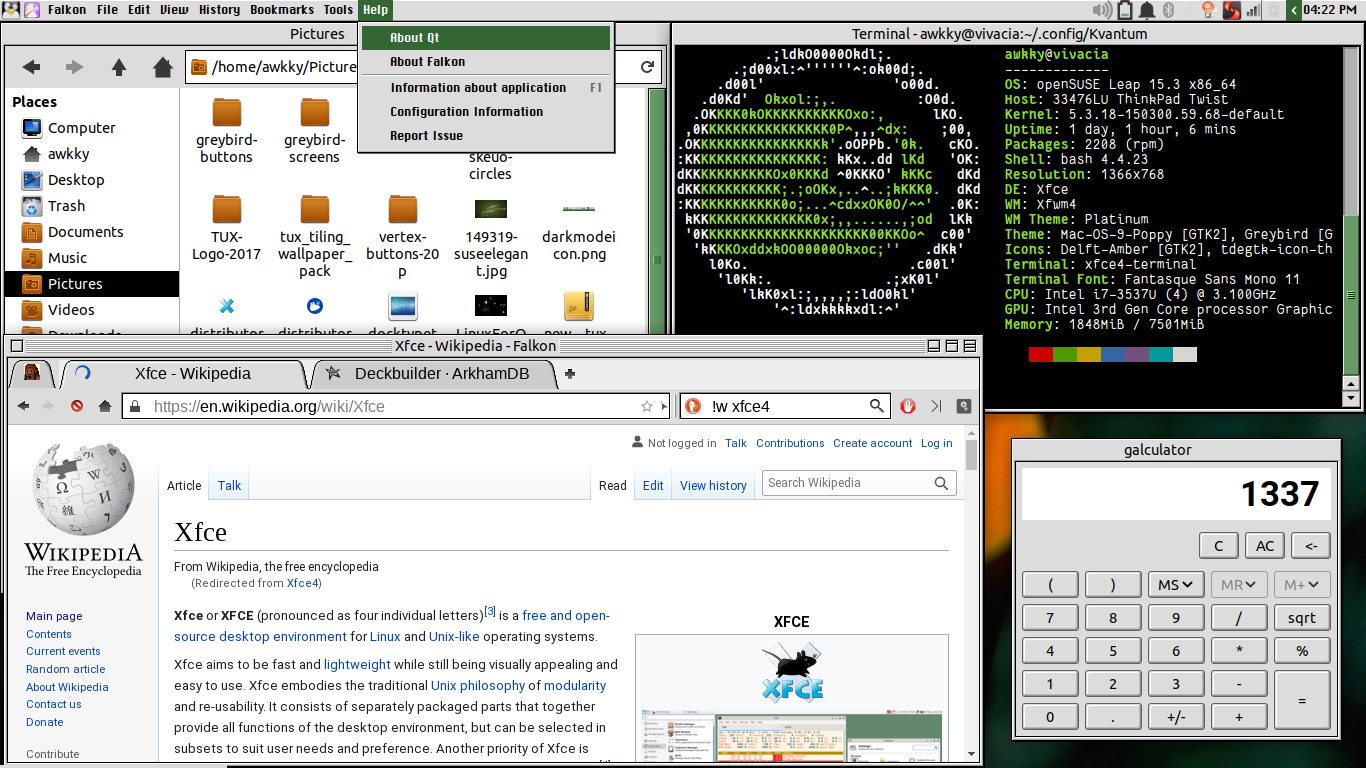
Task: Open the Bookmarks menu
Action: tap(281, 10)
